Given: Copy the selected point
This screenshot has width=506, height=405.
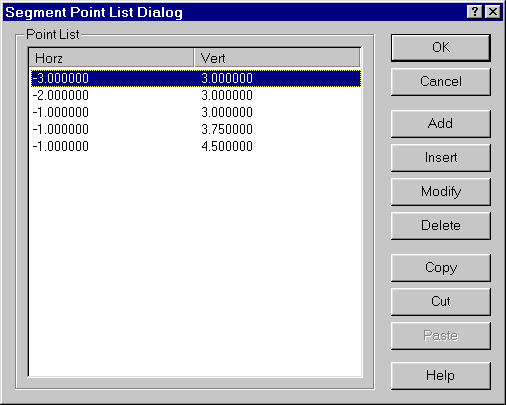Looking at the screenshot, I should coord(441,268).
